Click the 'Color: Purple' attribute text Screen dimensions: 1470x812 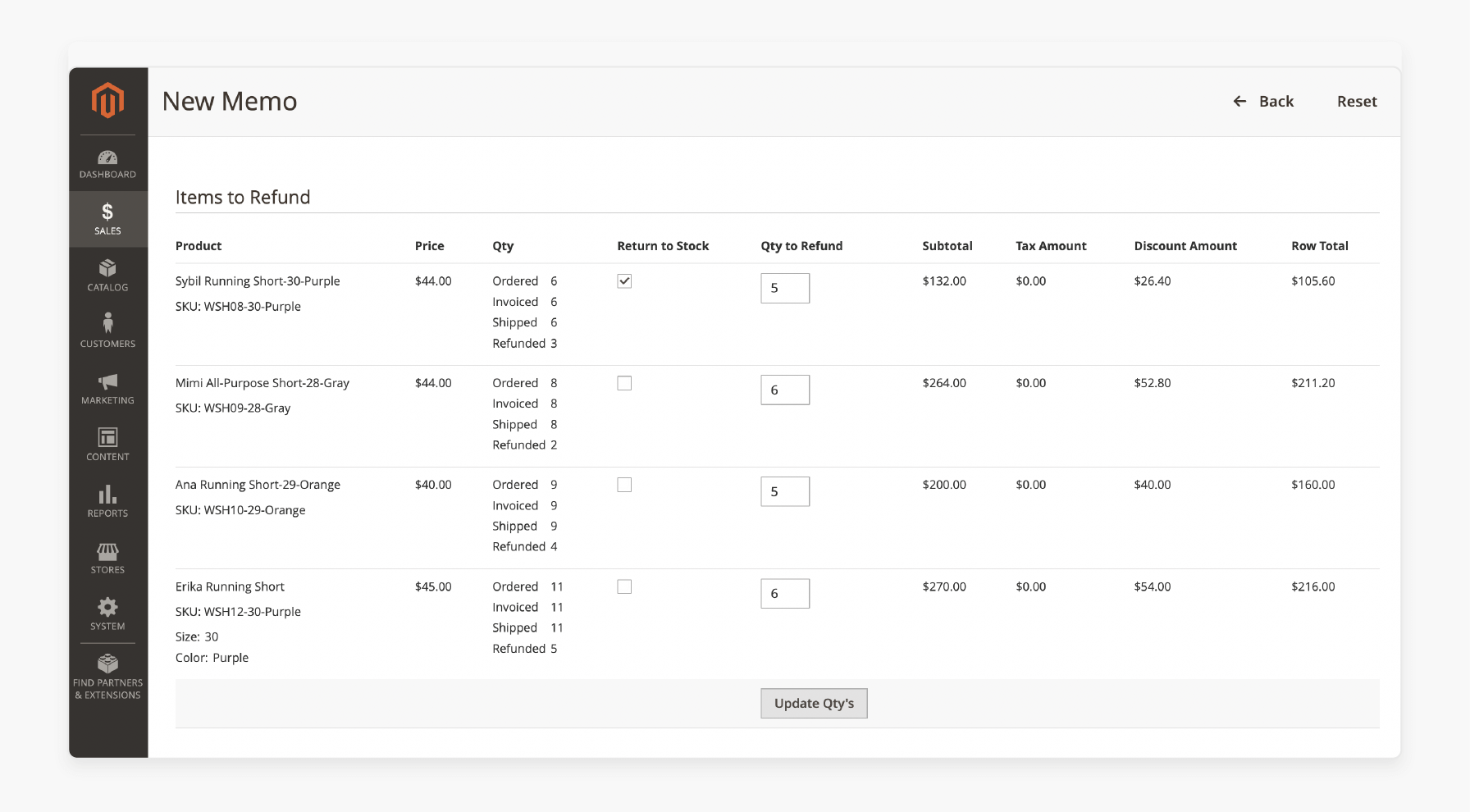click(x=212, y=658)
